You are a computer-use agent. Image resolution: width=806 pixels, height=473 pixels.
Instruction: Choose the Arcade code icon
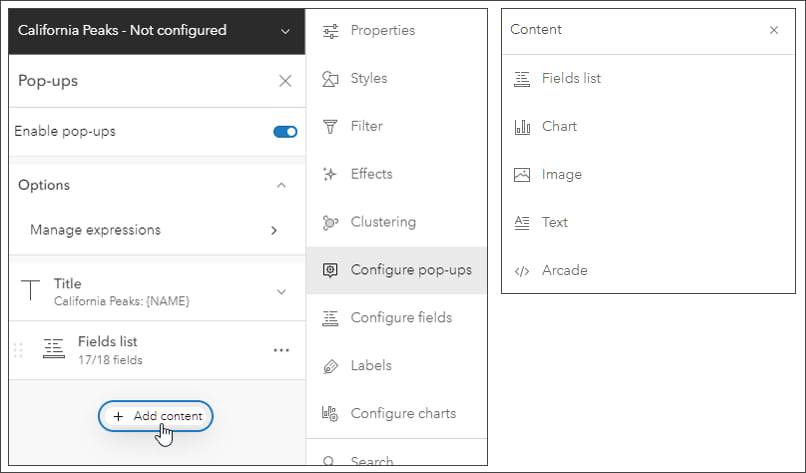[521, 271]
